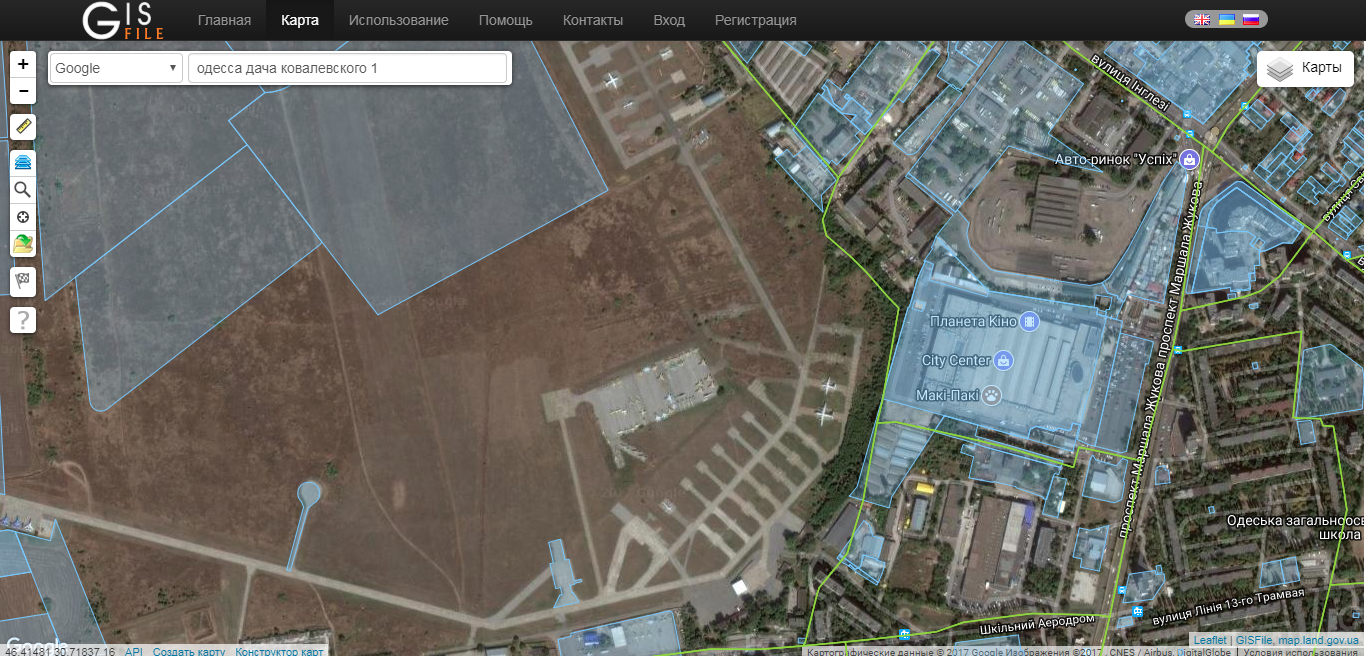Open the question mark help tool
Image resolution: width=1366 pixels, height=656 pixels.
(x=23, y=320)
